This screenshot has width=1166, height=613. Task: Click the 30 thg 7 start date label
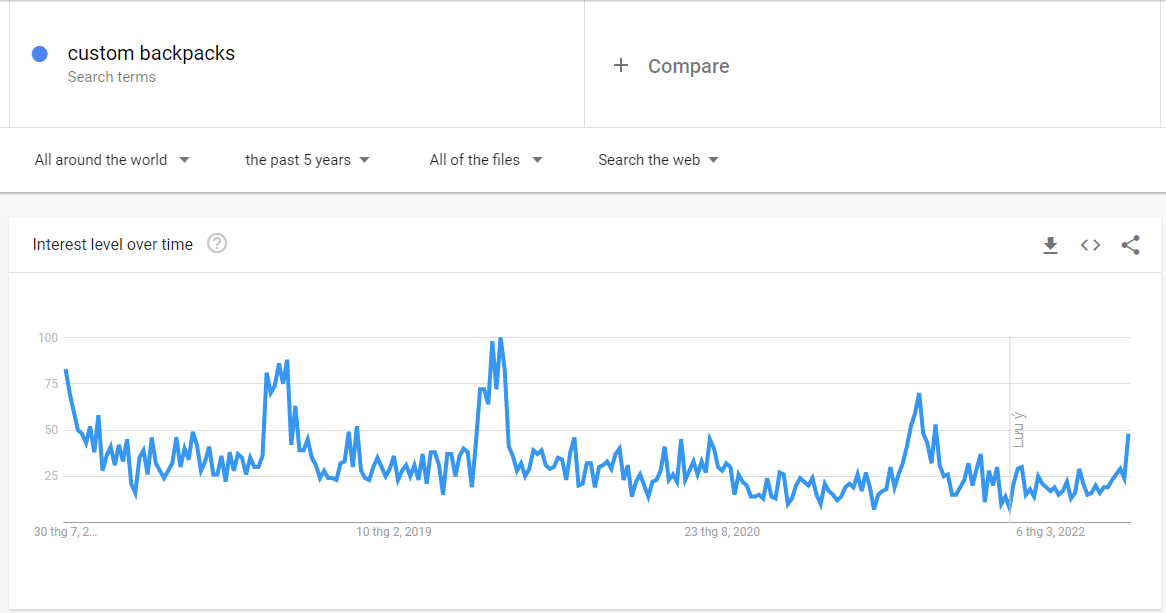coord(66,532)
